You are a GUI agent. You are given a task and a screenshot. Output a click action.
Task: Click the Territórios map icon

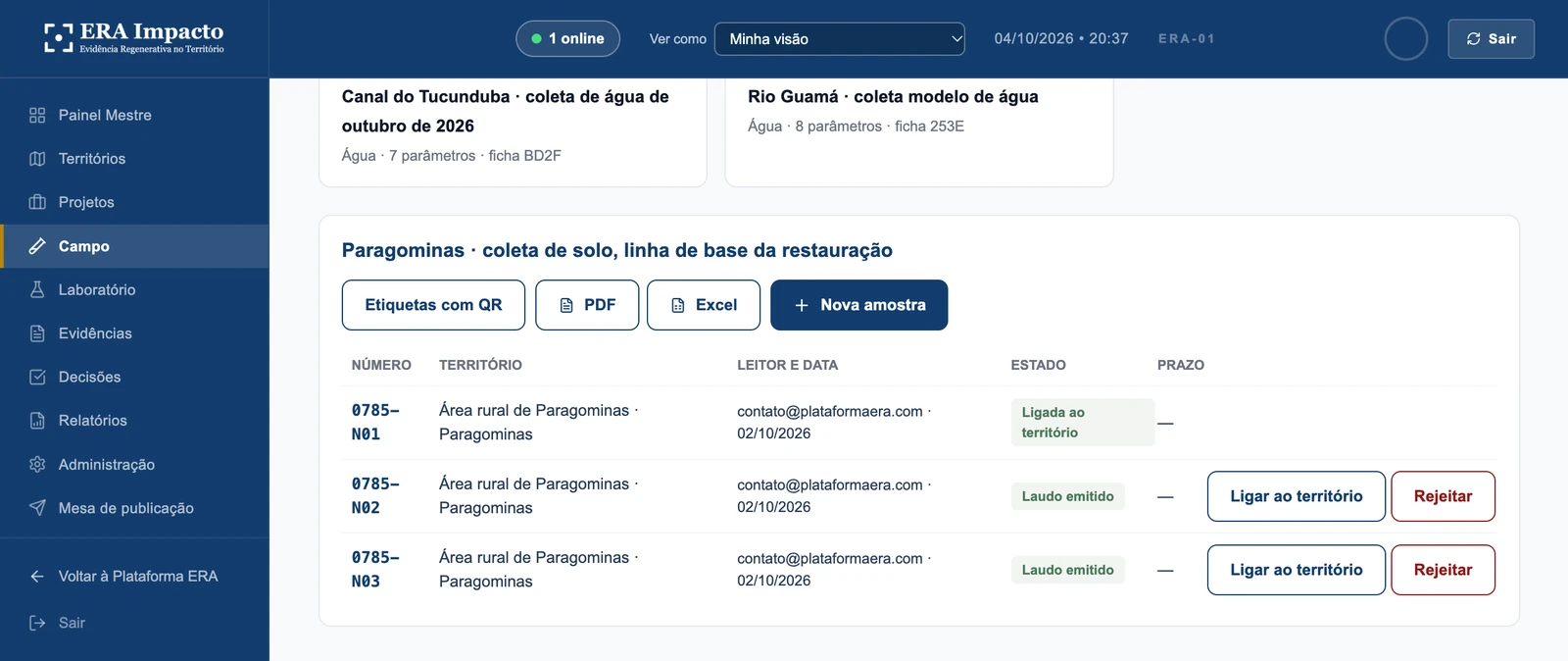click(x=37, y=159)
